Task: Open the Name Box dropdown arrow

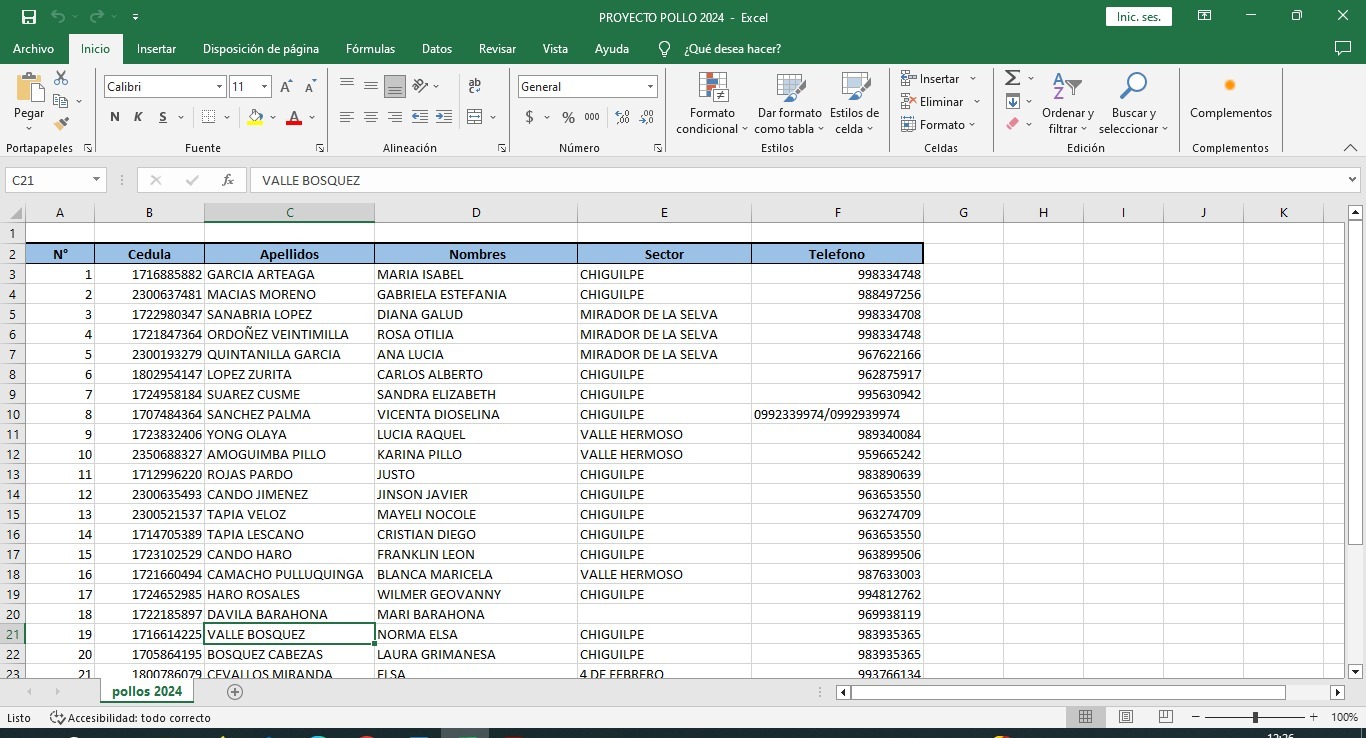Action: point(97,180)
